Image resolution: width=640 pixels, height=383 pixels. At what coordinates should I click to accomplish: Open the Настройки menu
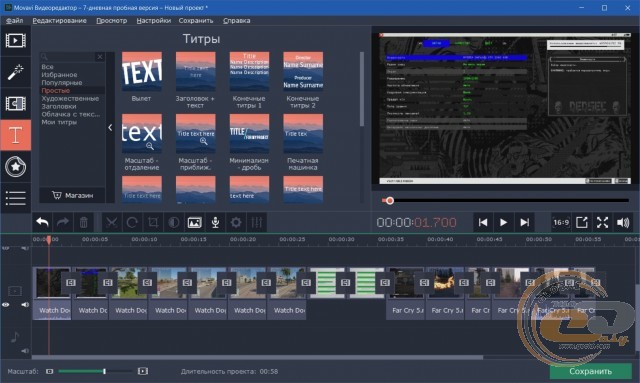click(153, 20)
